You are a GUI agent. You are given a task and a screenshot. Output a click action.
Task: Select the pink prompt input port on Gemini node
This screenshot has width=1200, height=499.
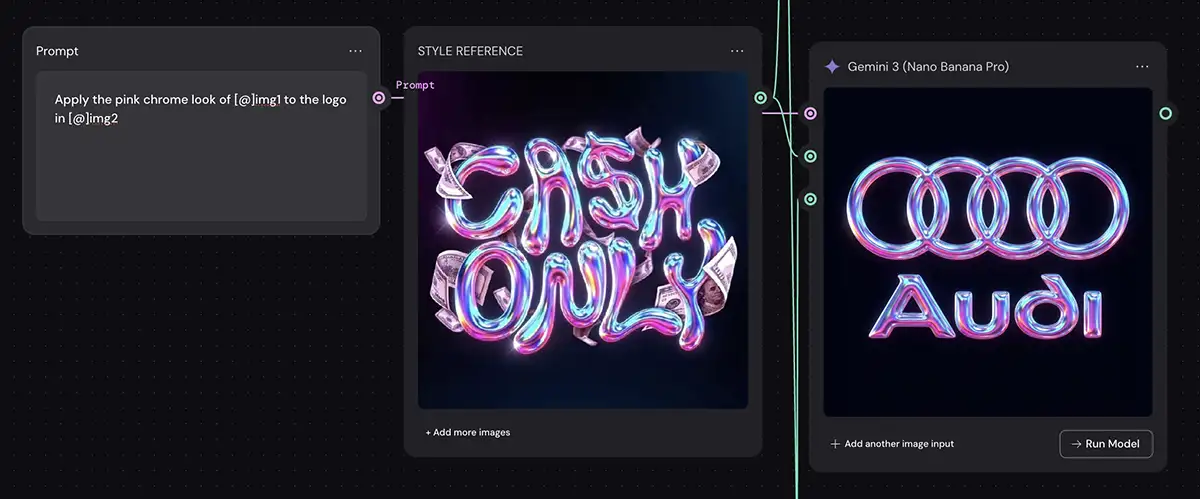[x=810, y=114]
